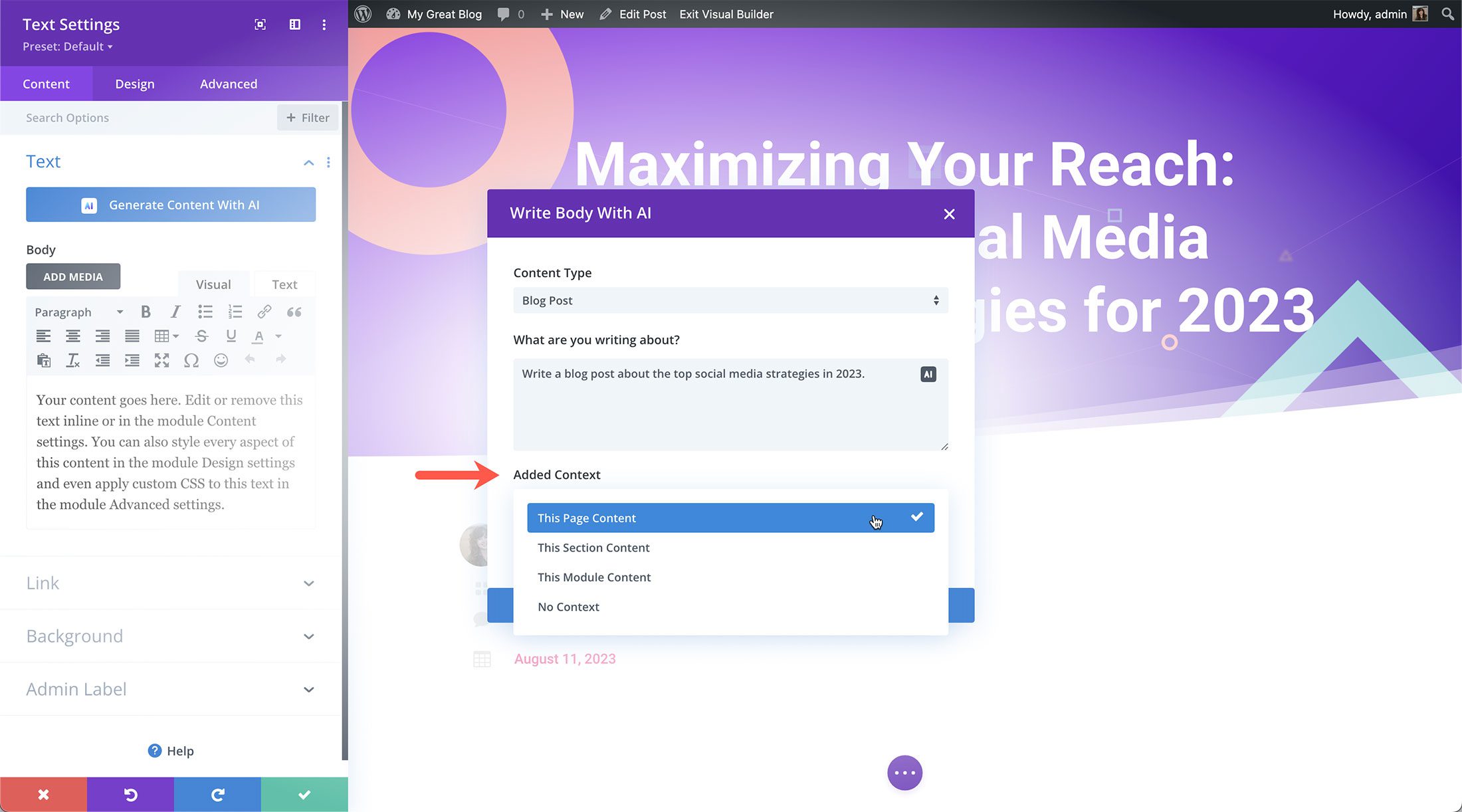Click the bold formatting icon

coord(145,312)
